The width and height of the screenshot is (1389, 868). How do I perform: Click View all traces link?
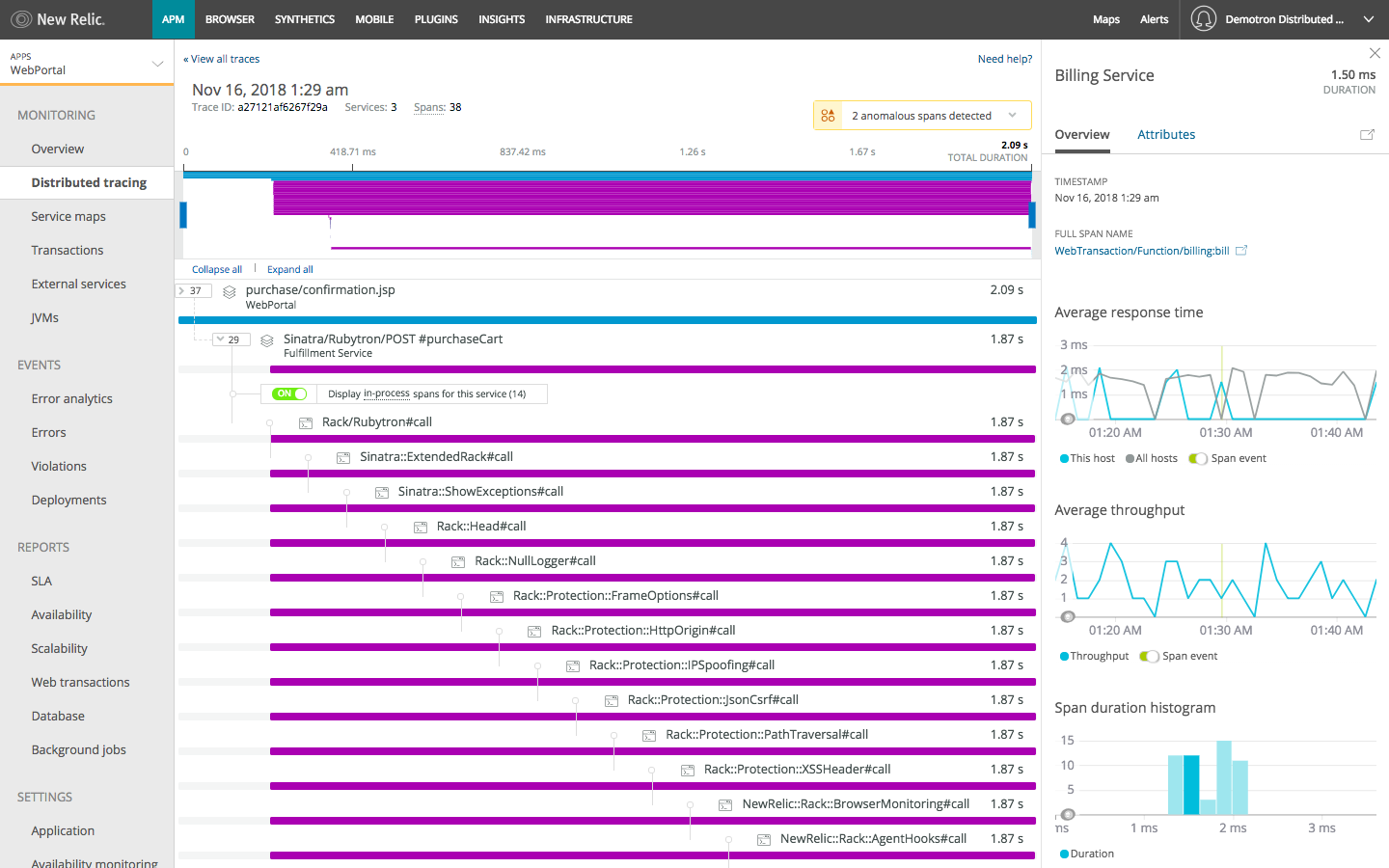(x=222, y=60)
